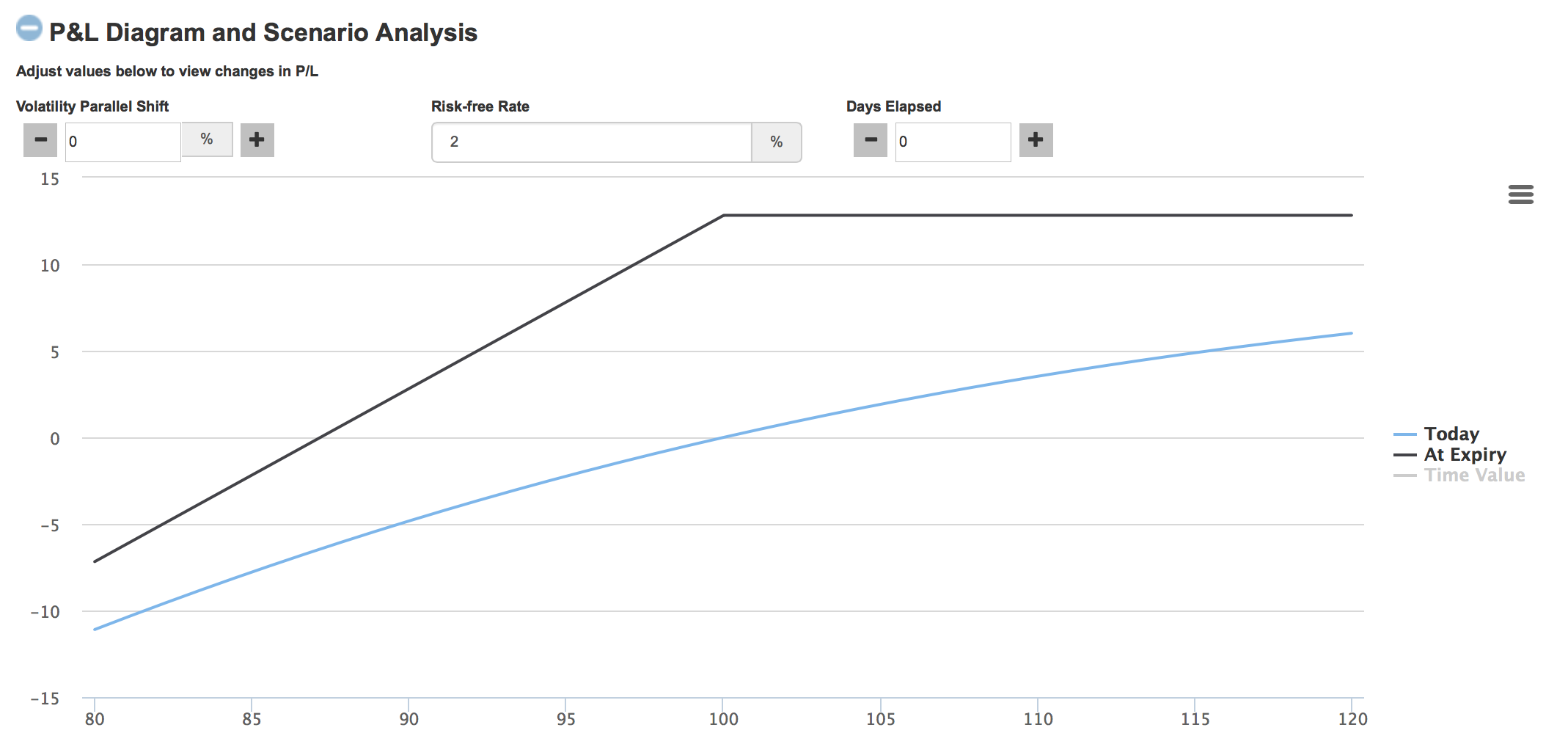Increase the Volatility Parallel Shift value
Image resolution: width=1568 pixels, height=747 pixels.
[x=257, y=140]
